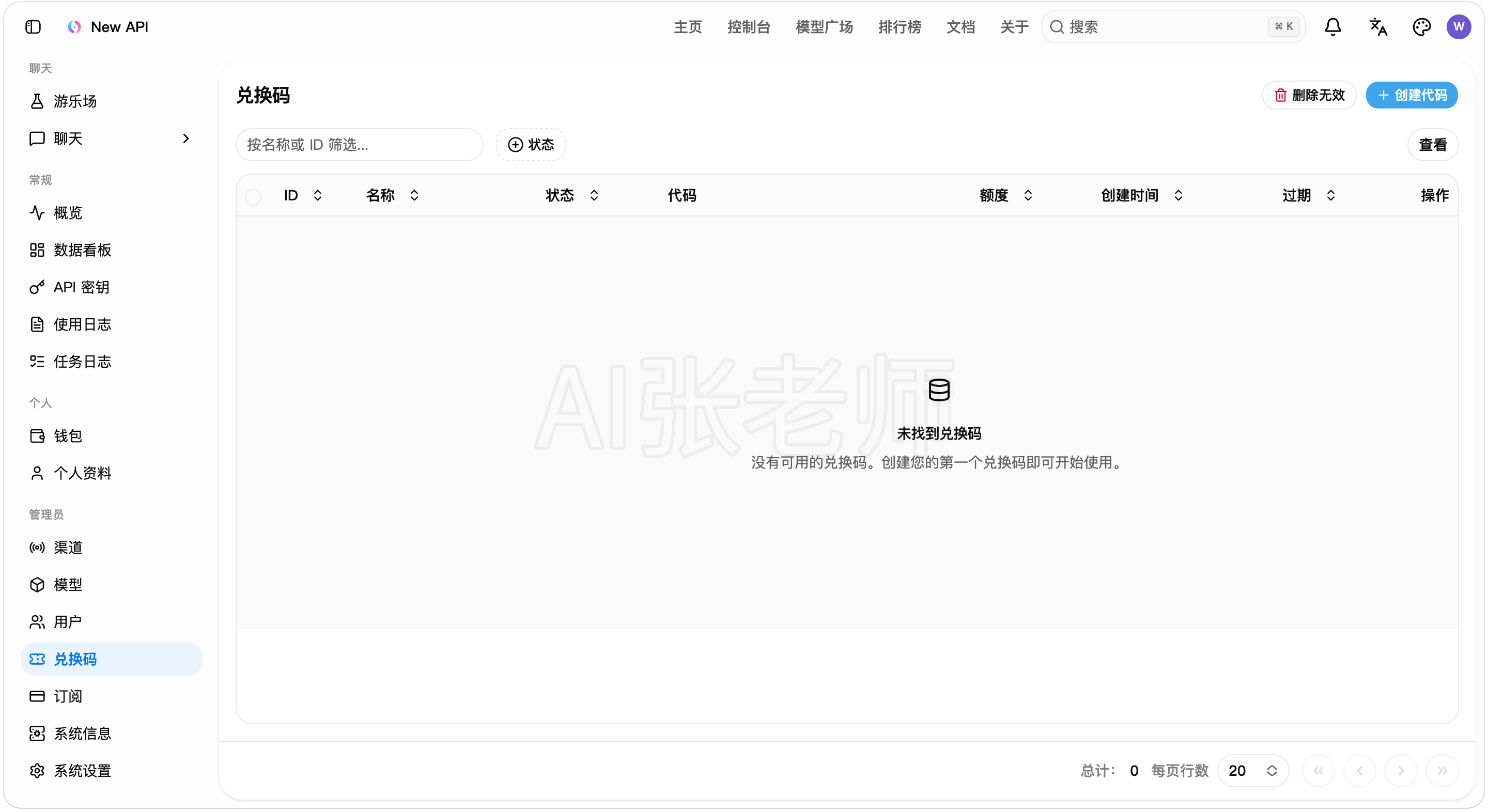Click the 创建代码 button
This screenshot has width=1488, height=812.
[x=1412, y=95]
